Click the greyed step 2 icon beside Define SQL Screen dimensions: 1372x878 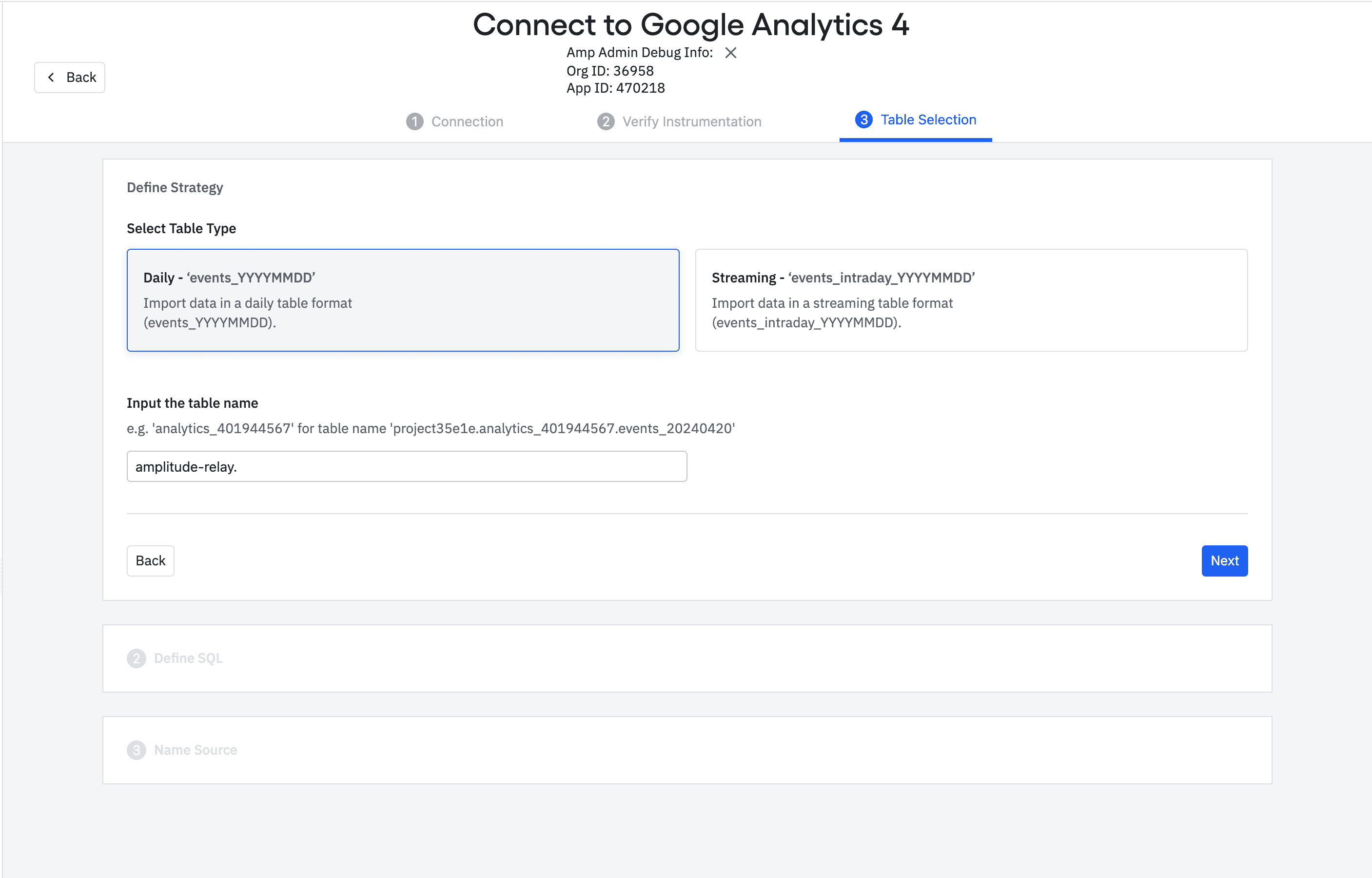click(136, 658)
